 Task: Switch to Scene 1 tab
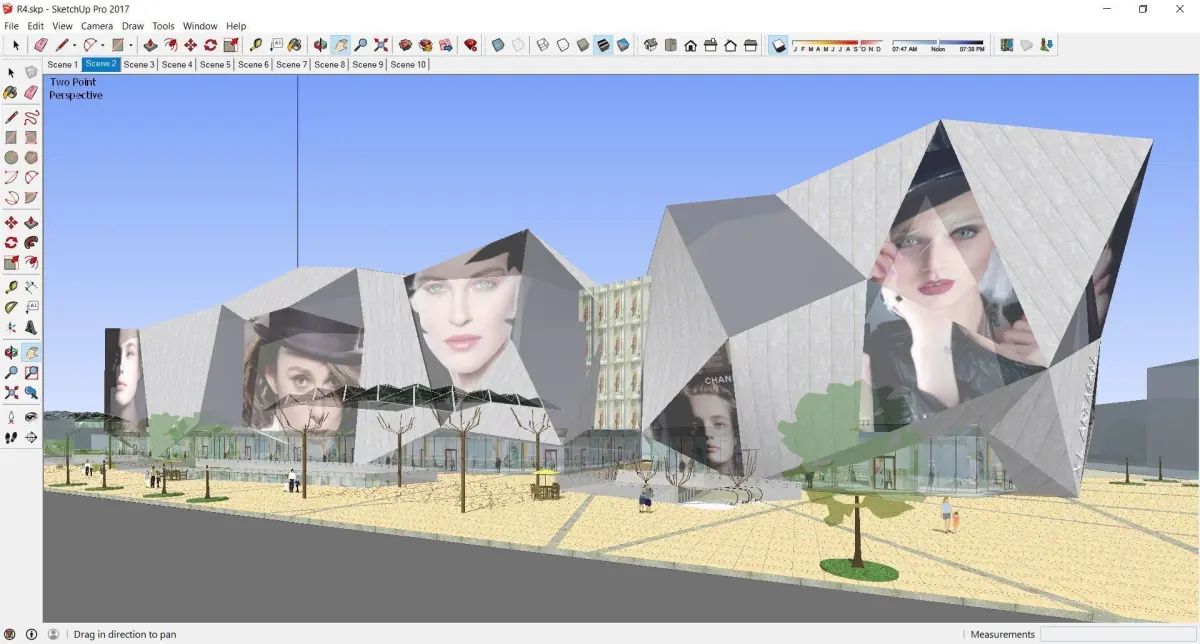63,64
